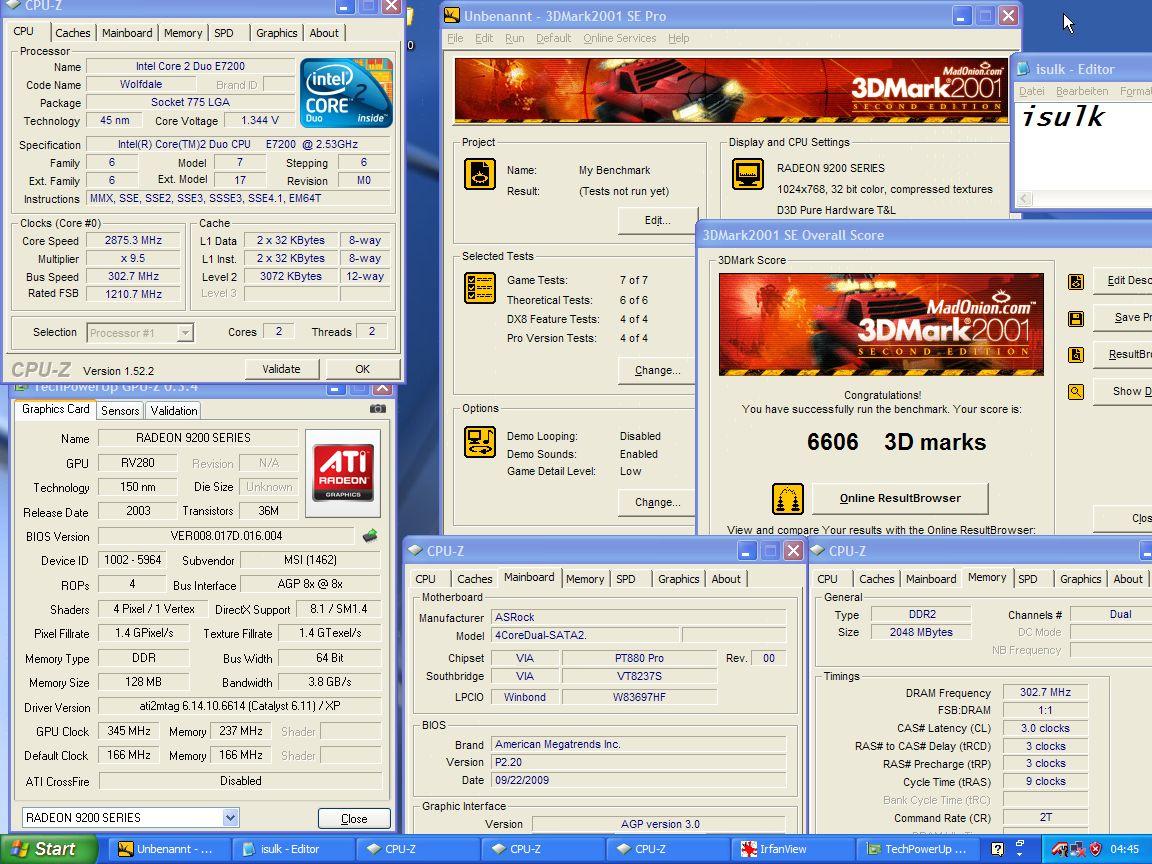Open the Processor #1 selection dropdown

click(185, 333)
